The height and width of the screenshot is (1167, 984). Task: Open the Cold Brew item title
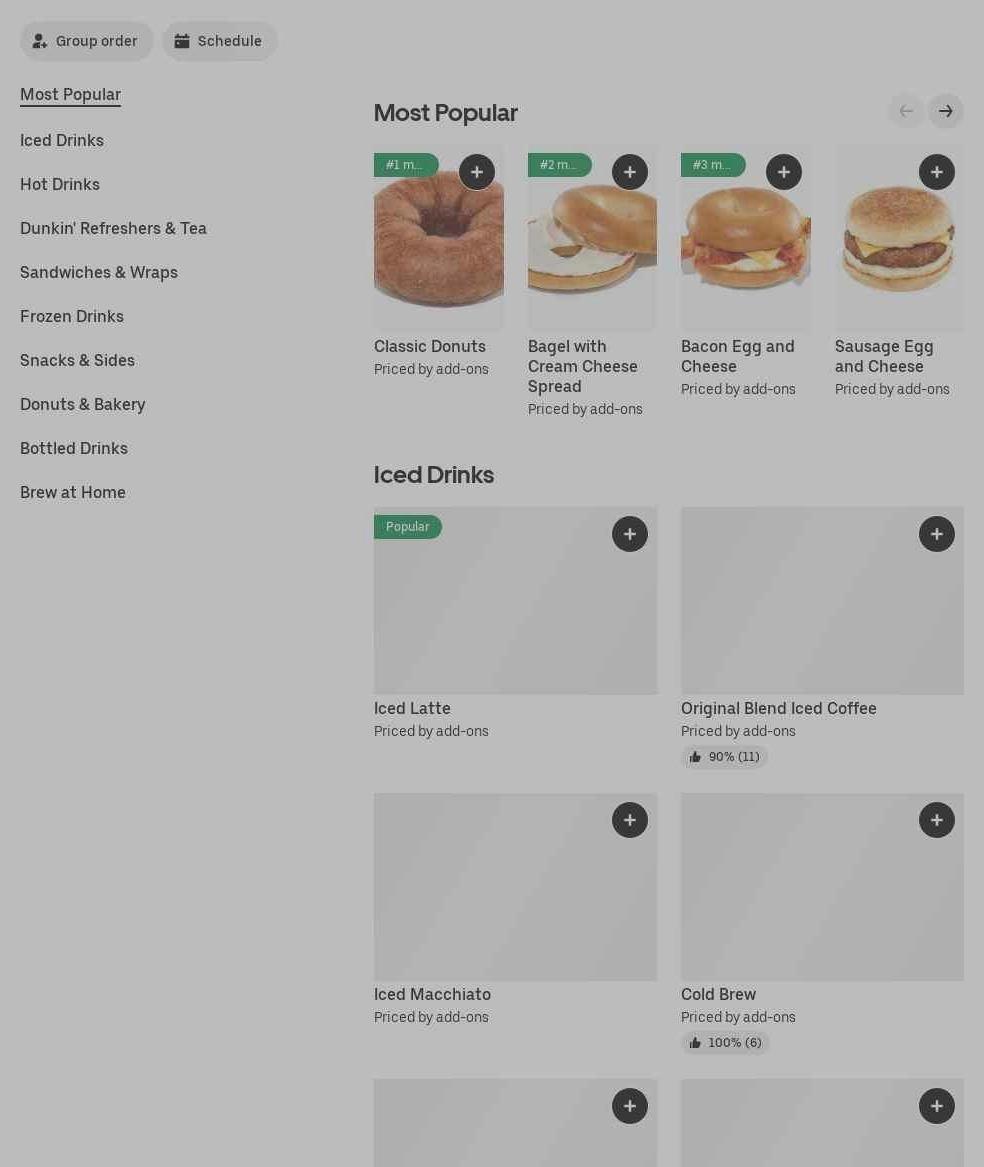[718, 994]
